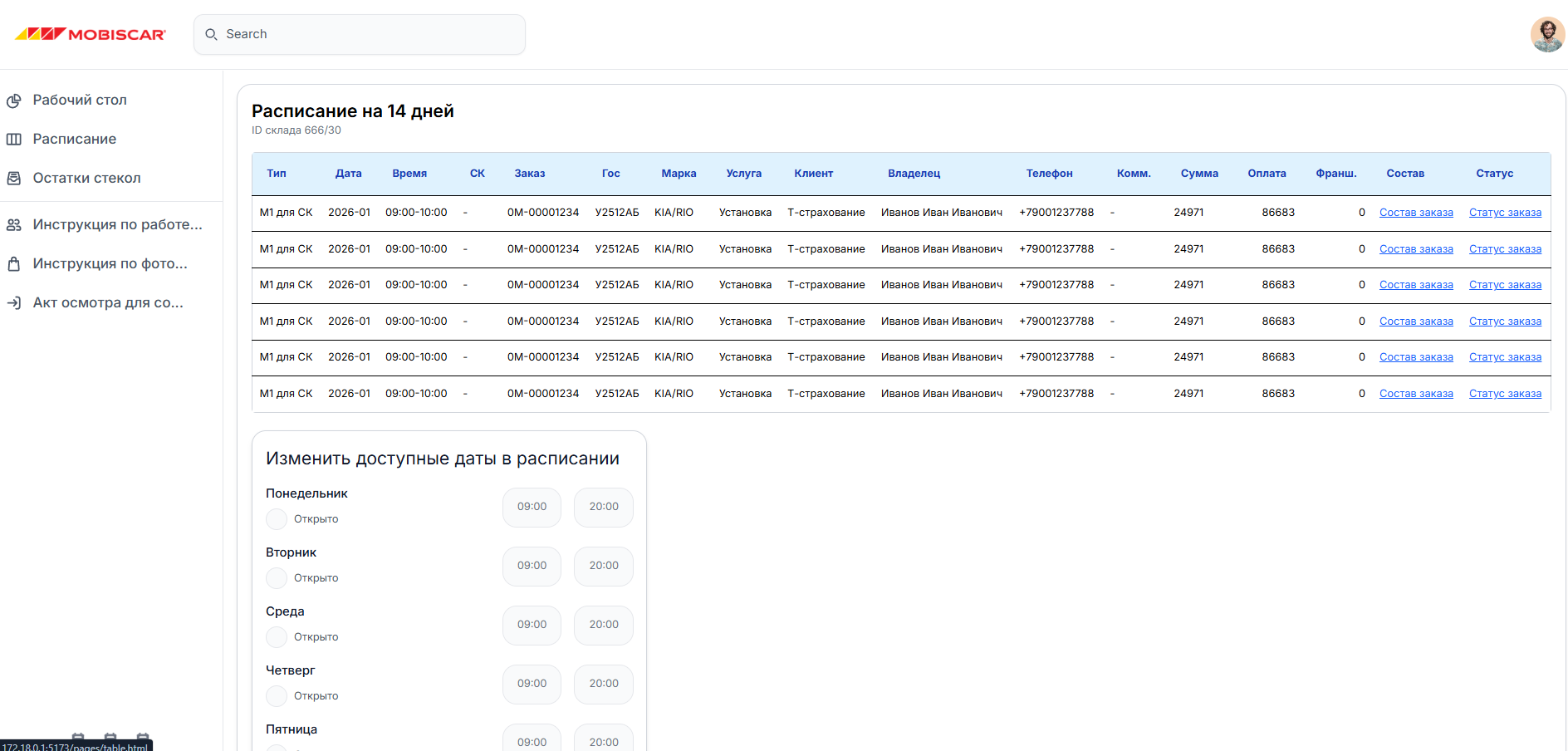Open Состав заказа link in third row
Viewport: 1568px width, 751px height.
pyautogui.click(x=1416, y=285)
